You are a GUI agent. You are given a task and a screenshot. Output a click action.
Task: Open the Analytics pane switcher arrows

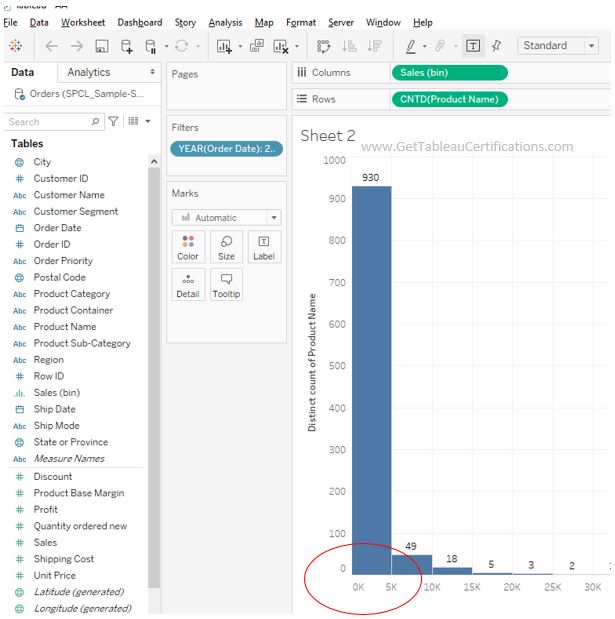click(152, 72)
